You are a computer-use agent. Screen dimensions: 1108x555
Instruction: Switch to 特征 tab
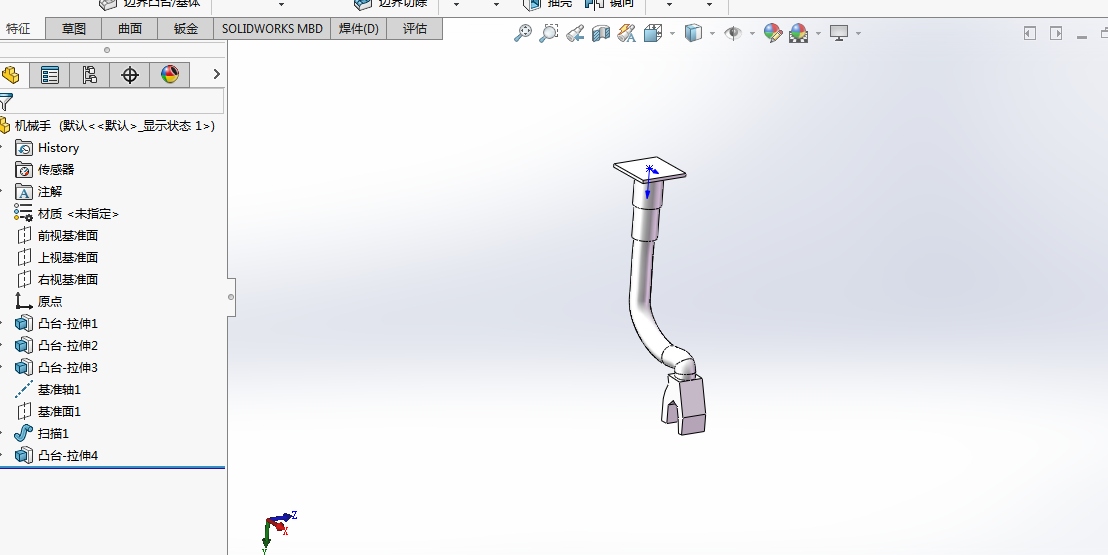point(18,29)
